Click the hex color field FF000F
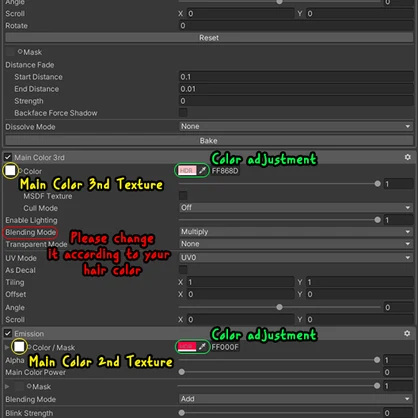This screenshot has height=418, width=418. click(225, 347)
